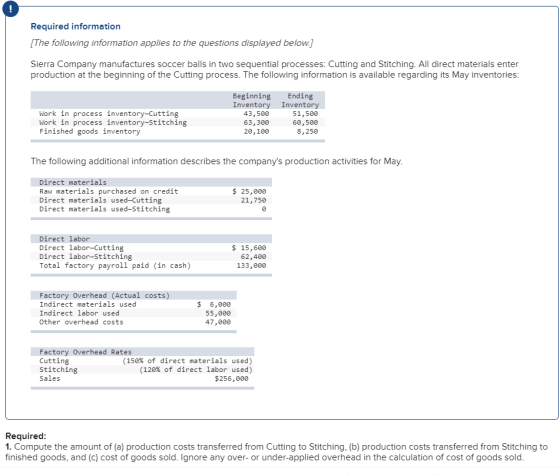Select the Required information heading

pyautogui.click(x=75, y=26)
